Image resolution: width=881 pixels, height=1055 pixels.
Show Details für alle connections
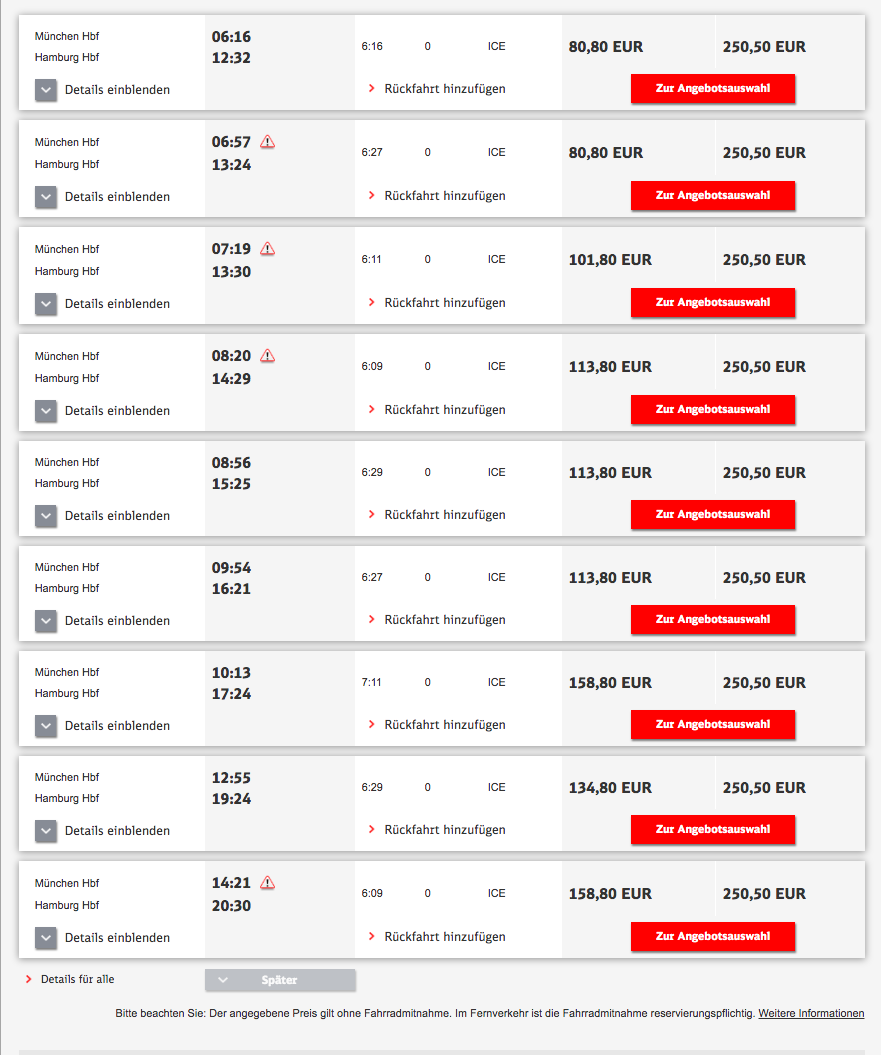78,980
